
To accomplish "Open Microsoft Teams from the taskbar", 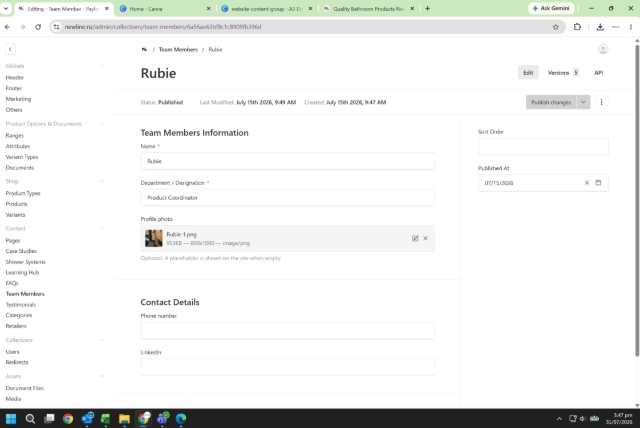I will click(x=162, y=419).
